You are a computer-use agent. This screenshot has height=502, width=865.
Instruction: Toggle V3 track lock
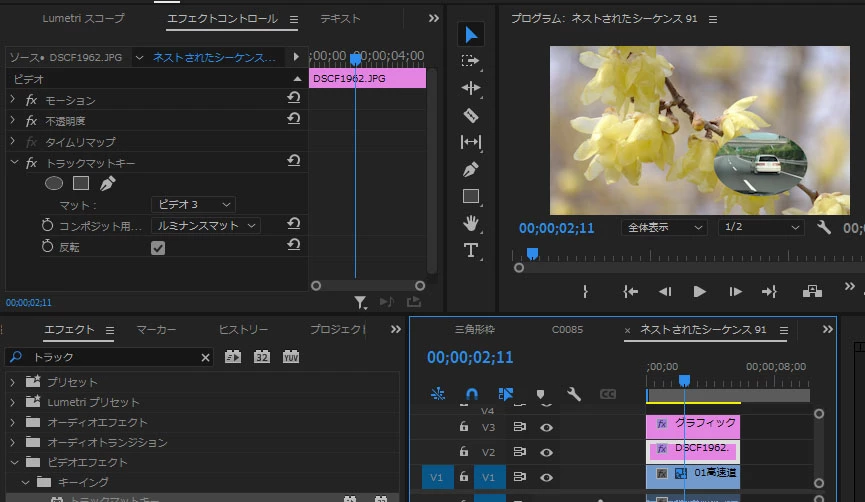click(464, 426)
